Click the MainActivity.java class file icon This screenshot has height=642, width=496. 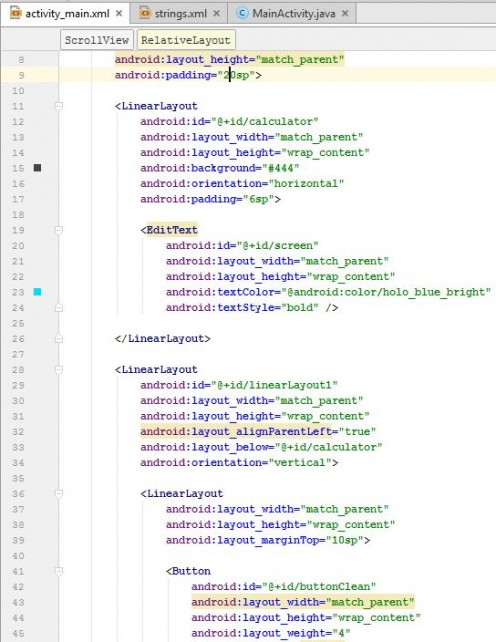pos(242,14)
